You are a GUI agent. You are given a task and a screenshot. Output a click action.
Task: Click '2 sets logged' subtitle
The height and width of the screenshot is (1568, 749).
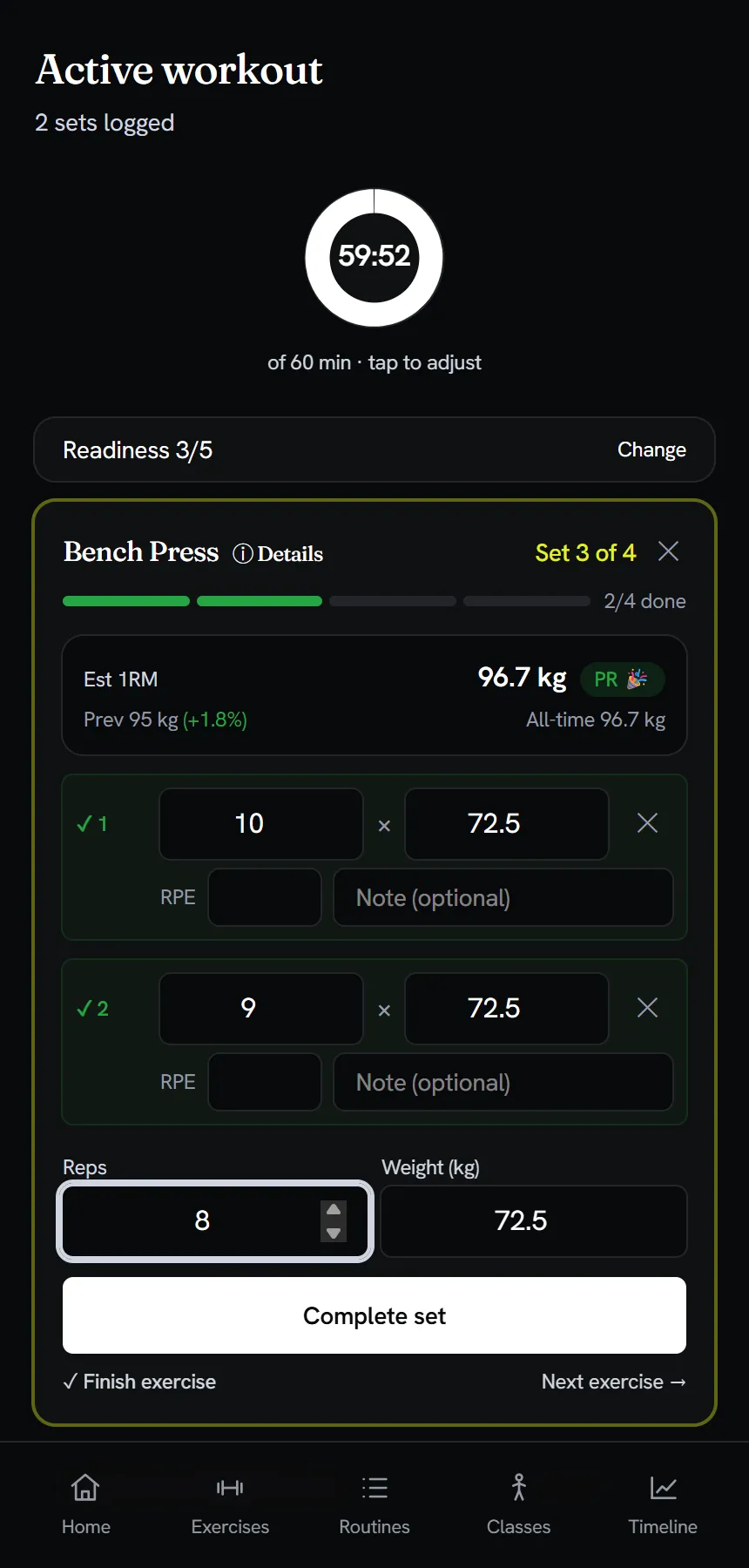point(105,123)
